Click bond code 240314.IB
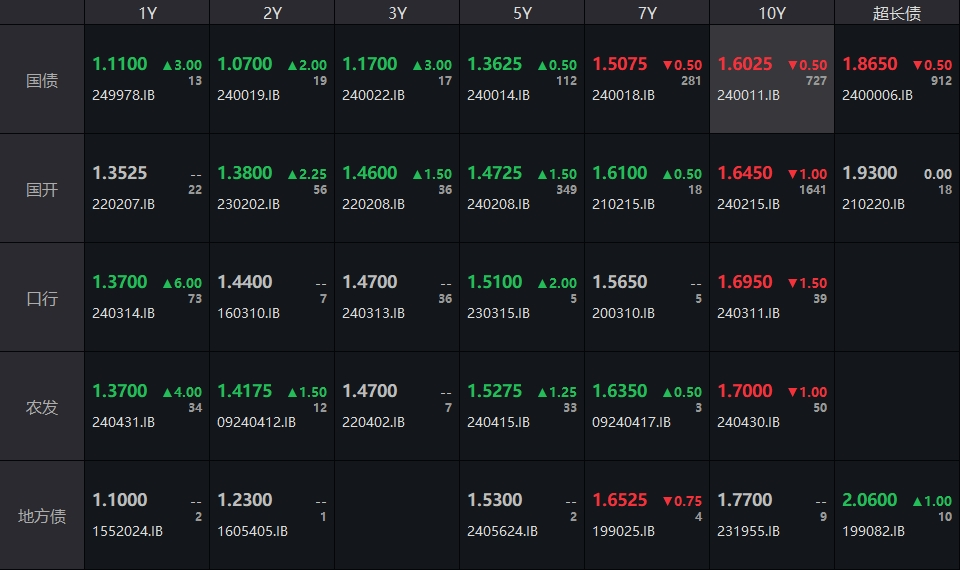 coord(124,313)
